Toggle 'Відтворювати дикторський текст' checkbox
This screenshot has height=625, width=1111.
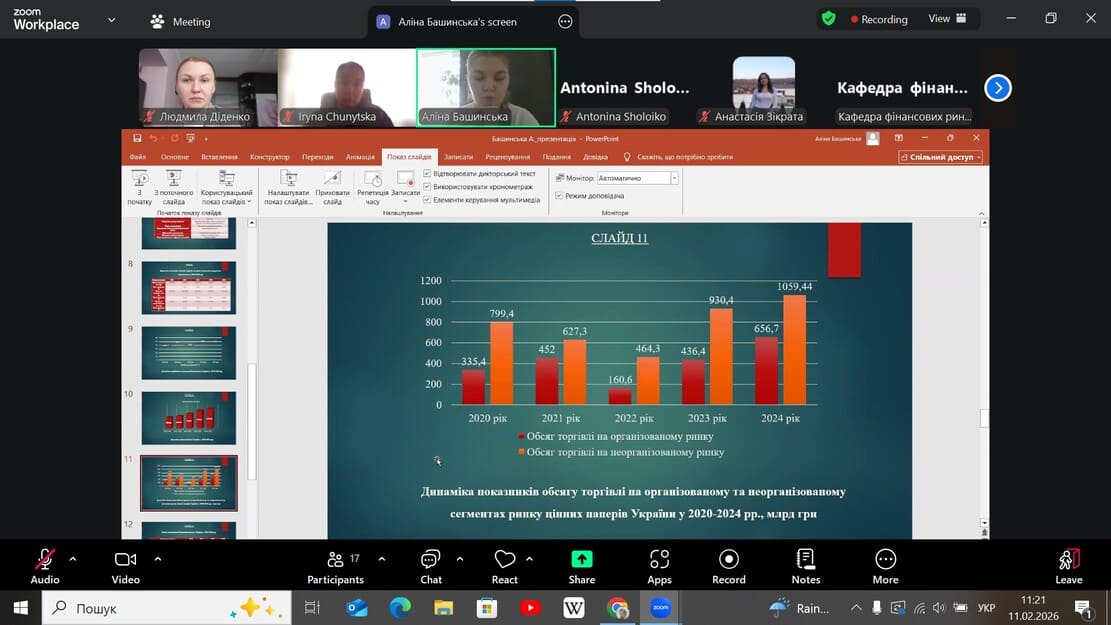coord(428,173)
